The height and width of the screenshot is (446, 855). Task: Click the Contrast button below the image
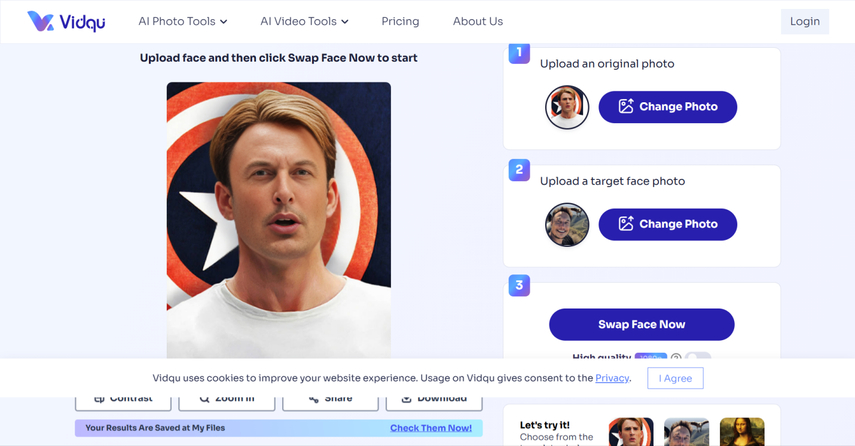point(123,404)
